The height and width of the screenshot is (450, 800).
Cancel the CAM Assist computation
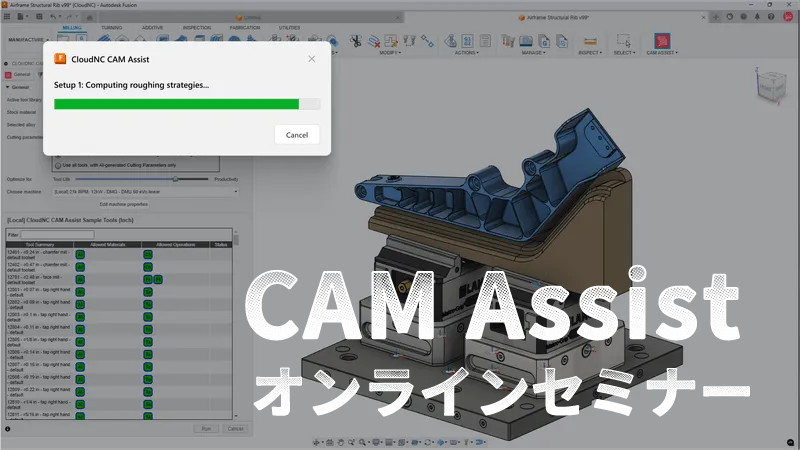pyautogui.click(x=297, y=135)
